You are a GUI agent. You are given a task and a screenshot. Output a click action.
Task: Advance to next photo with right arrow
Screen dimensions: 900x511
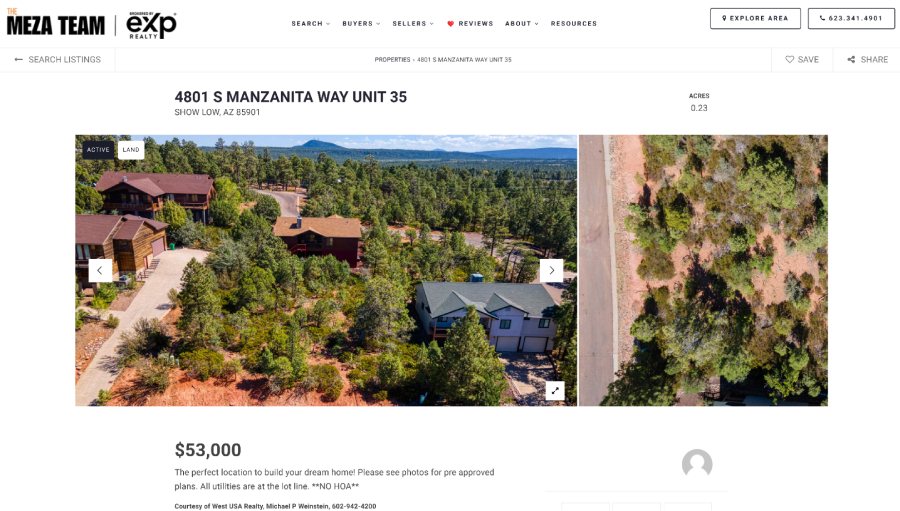[x=552, y=270]
